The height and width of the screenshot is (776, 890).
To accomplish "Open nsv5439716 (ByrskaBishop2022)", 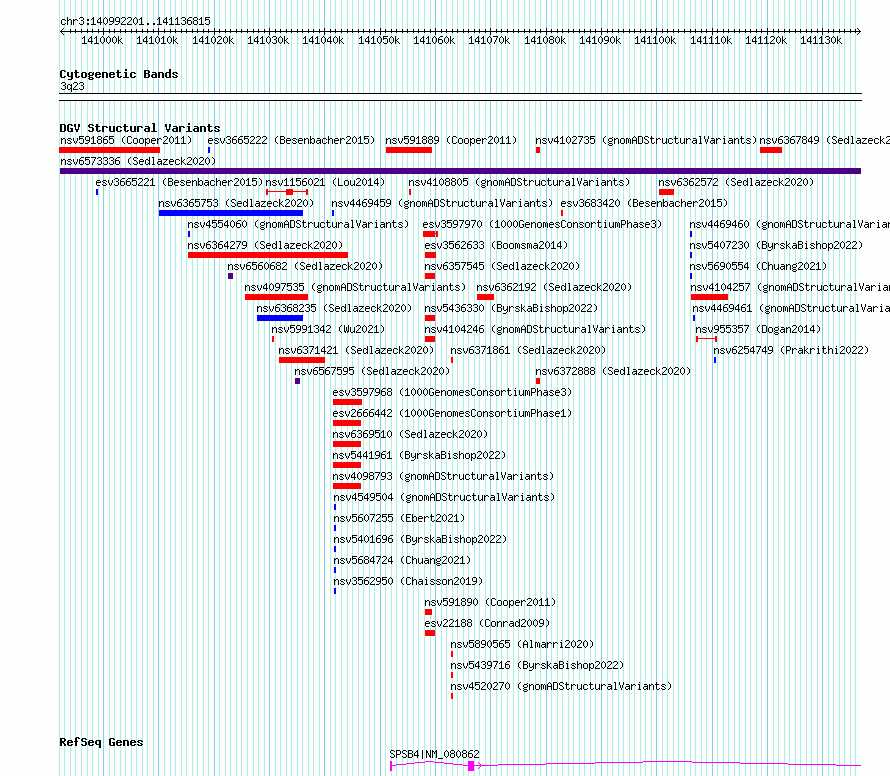I will tap(537, 665).
